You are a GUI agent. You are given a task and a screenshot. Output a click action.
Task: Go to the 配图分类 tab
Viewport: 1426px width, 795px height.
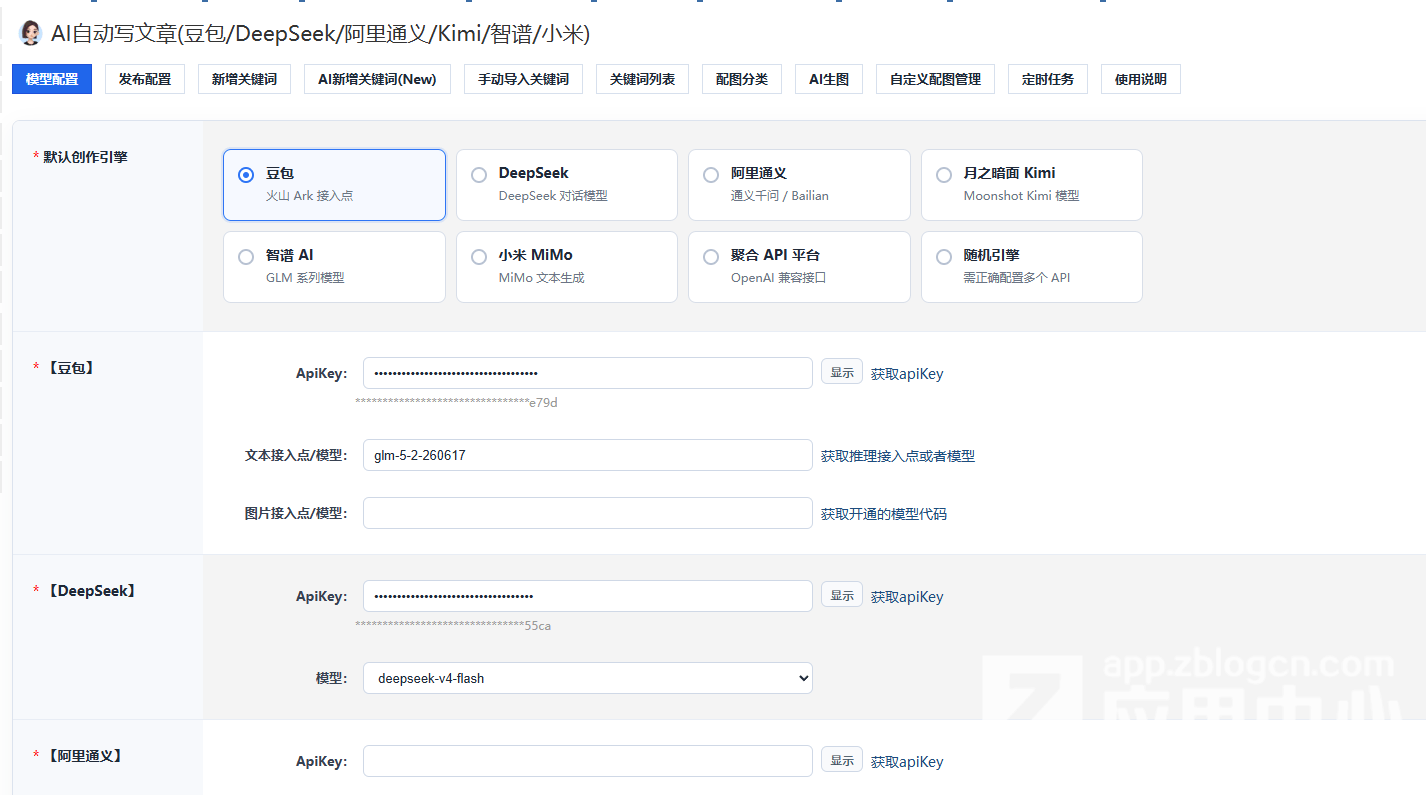(x=742, y=79)
